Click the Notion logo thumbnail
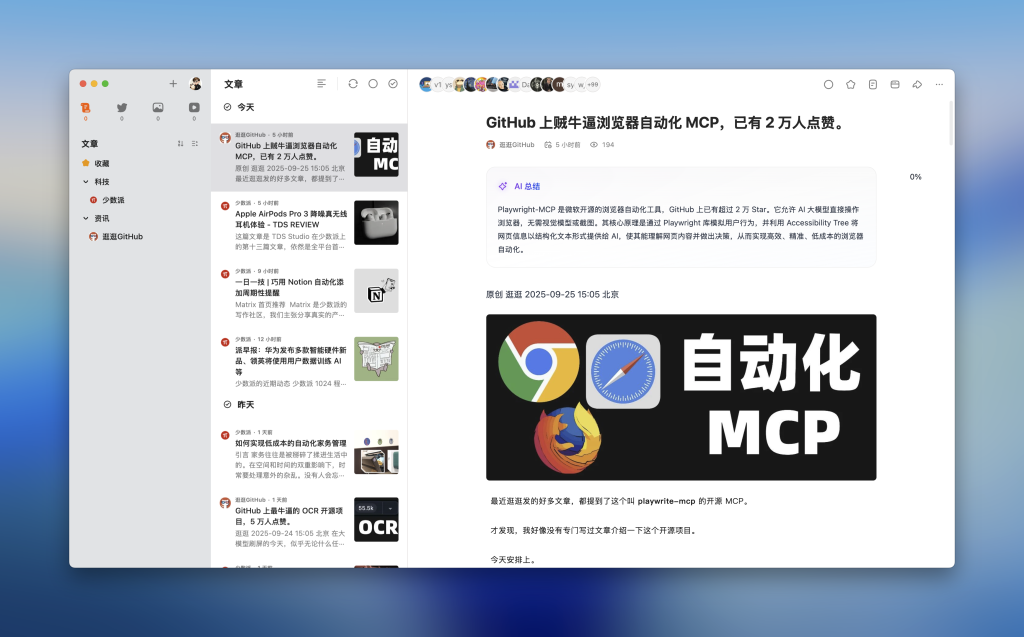The width and height of the screenshot is (1024, 637). (376, 291)
